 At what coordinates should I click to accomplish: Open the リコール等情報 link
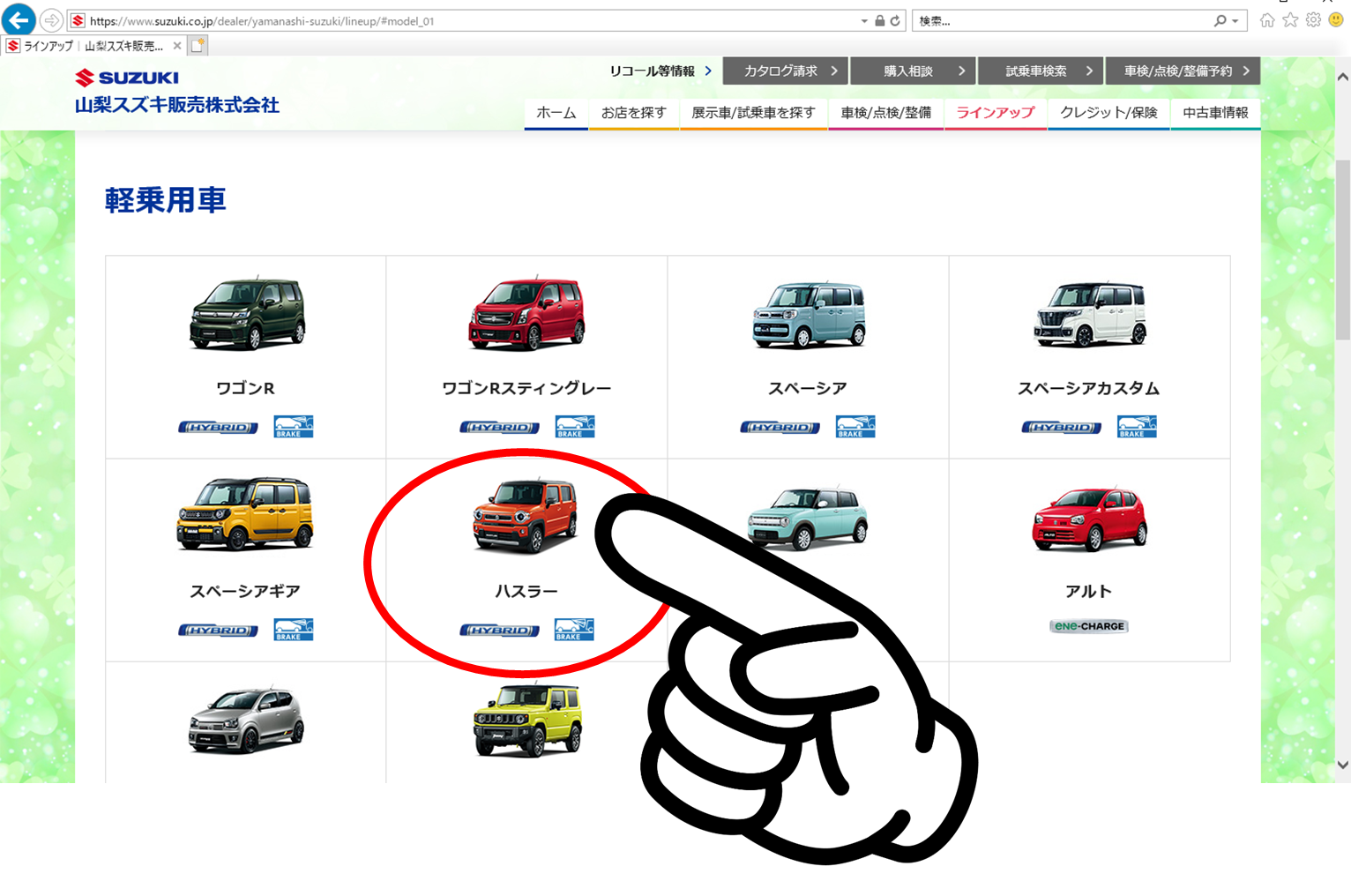[661, 71]
